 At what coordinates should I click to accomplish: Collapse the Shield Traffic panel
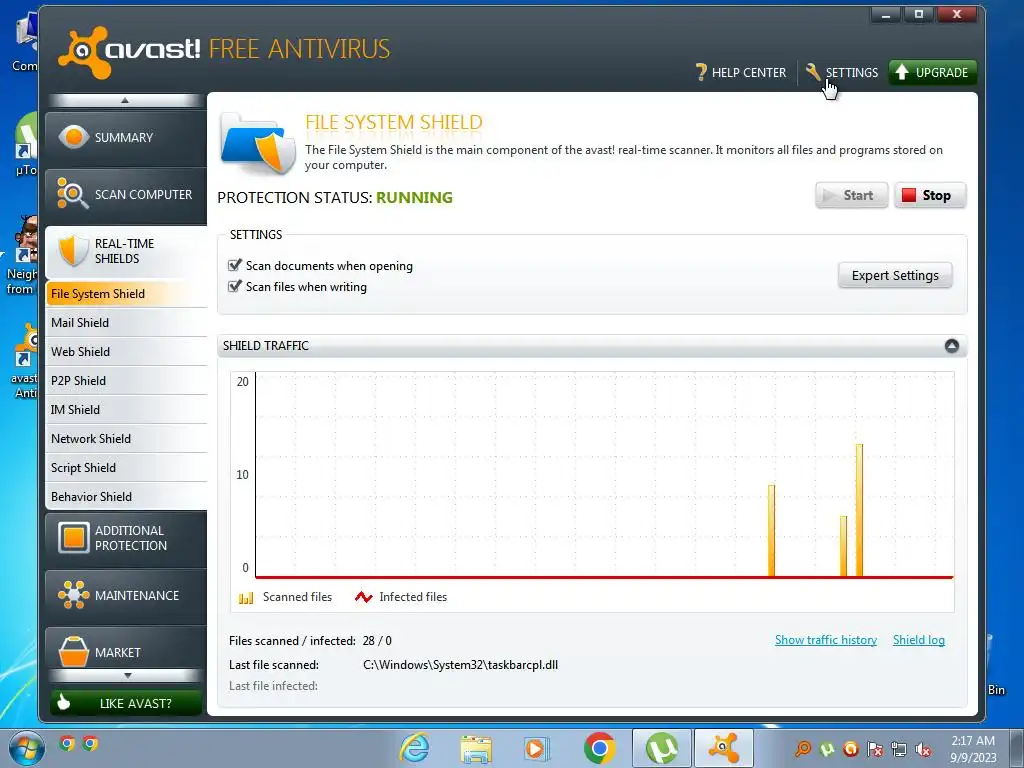pyautogui.click(x=952, y=345)
